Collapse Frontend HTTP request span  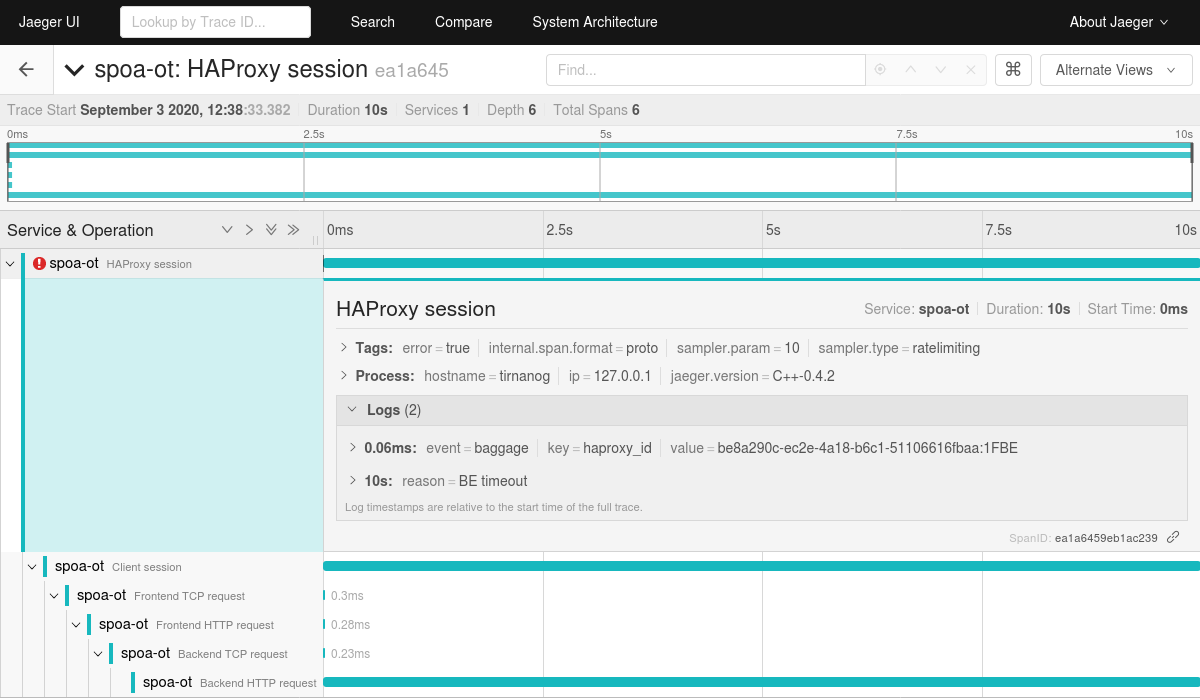point(77,625)
